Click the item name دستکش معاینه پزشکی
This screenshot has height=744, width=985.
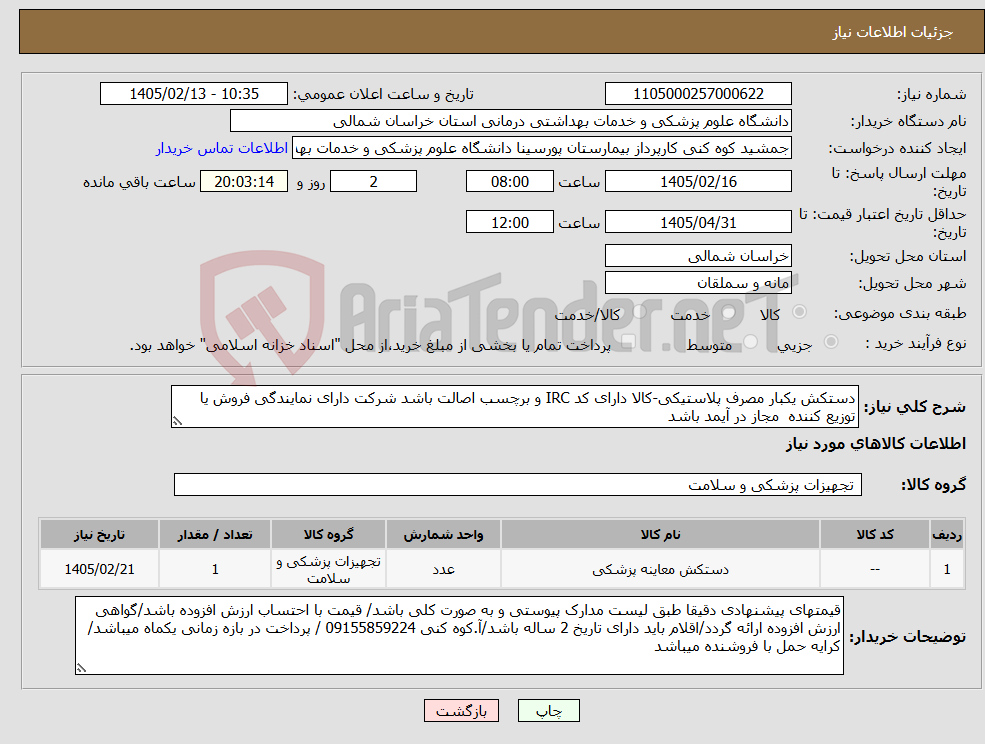(x=660, y=569)
